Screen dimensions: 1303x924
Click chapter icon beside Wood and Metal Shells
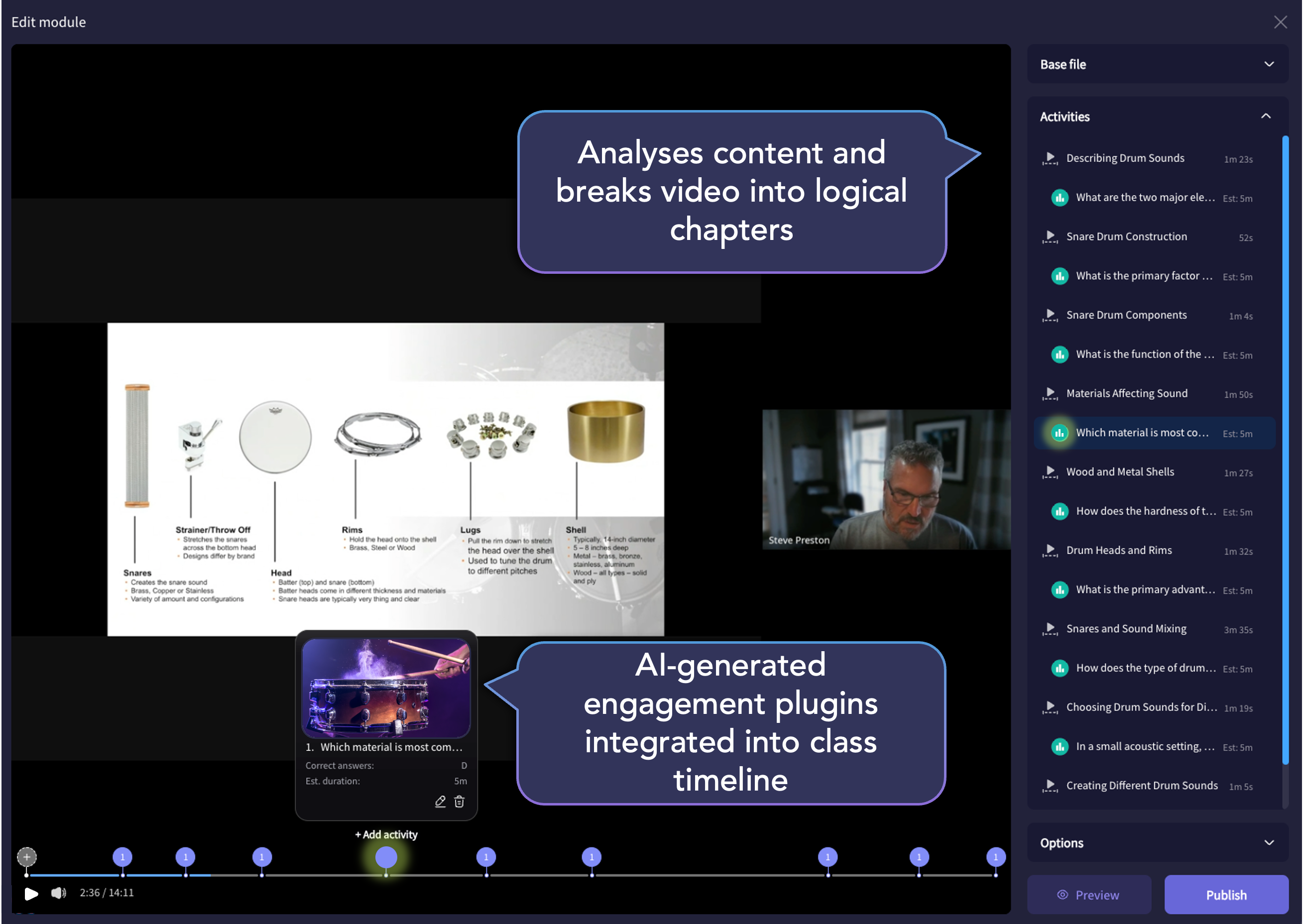point(1050,472)
